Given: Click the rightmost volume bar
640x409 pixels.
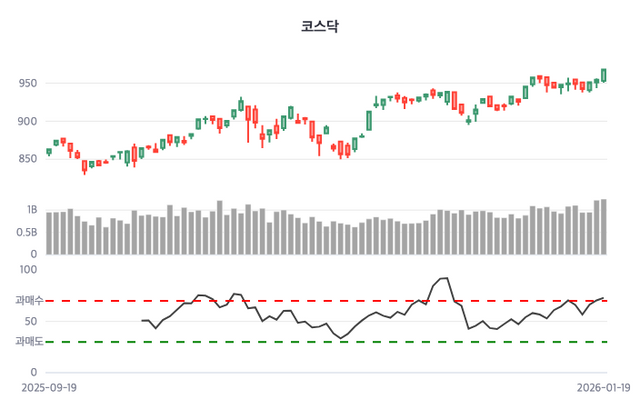Looking at the screenshot, I should click(604, 227).
